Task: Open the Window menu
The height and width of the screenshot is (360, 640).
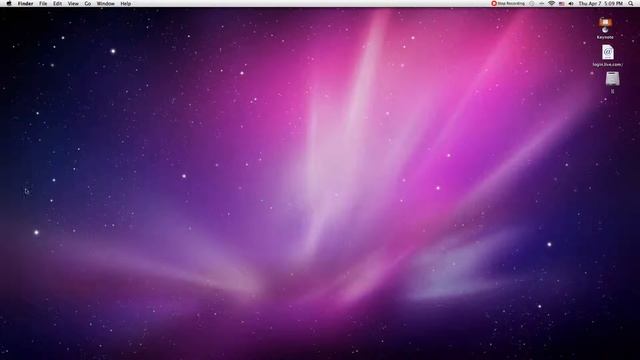Action: coord(105,4)
